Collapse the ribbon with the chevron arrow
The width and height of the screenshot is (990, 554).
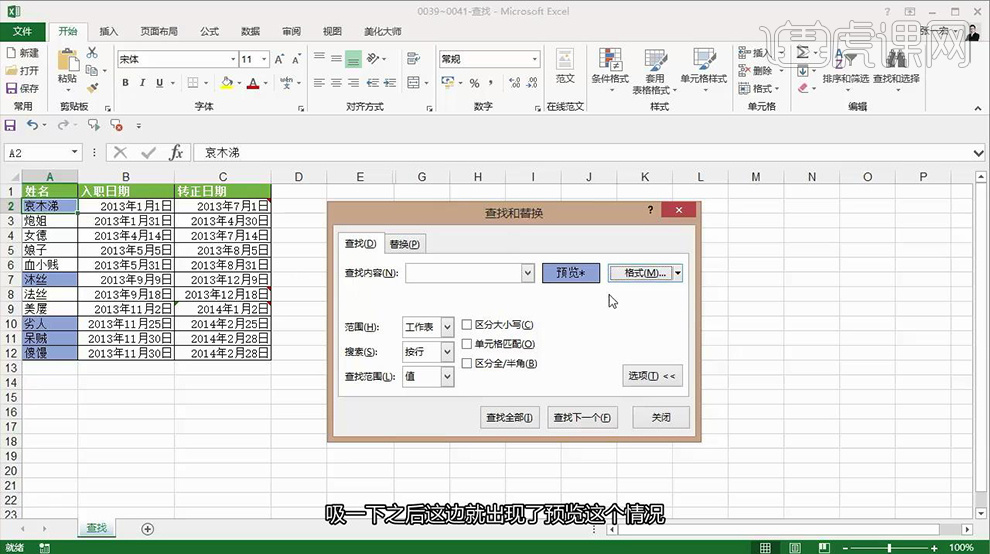[978, 108]
